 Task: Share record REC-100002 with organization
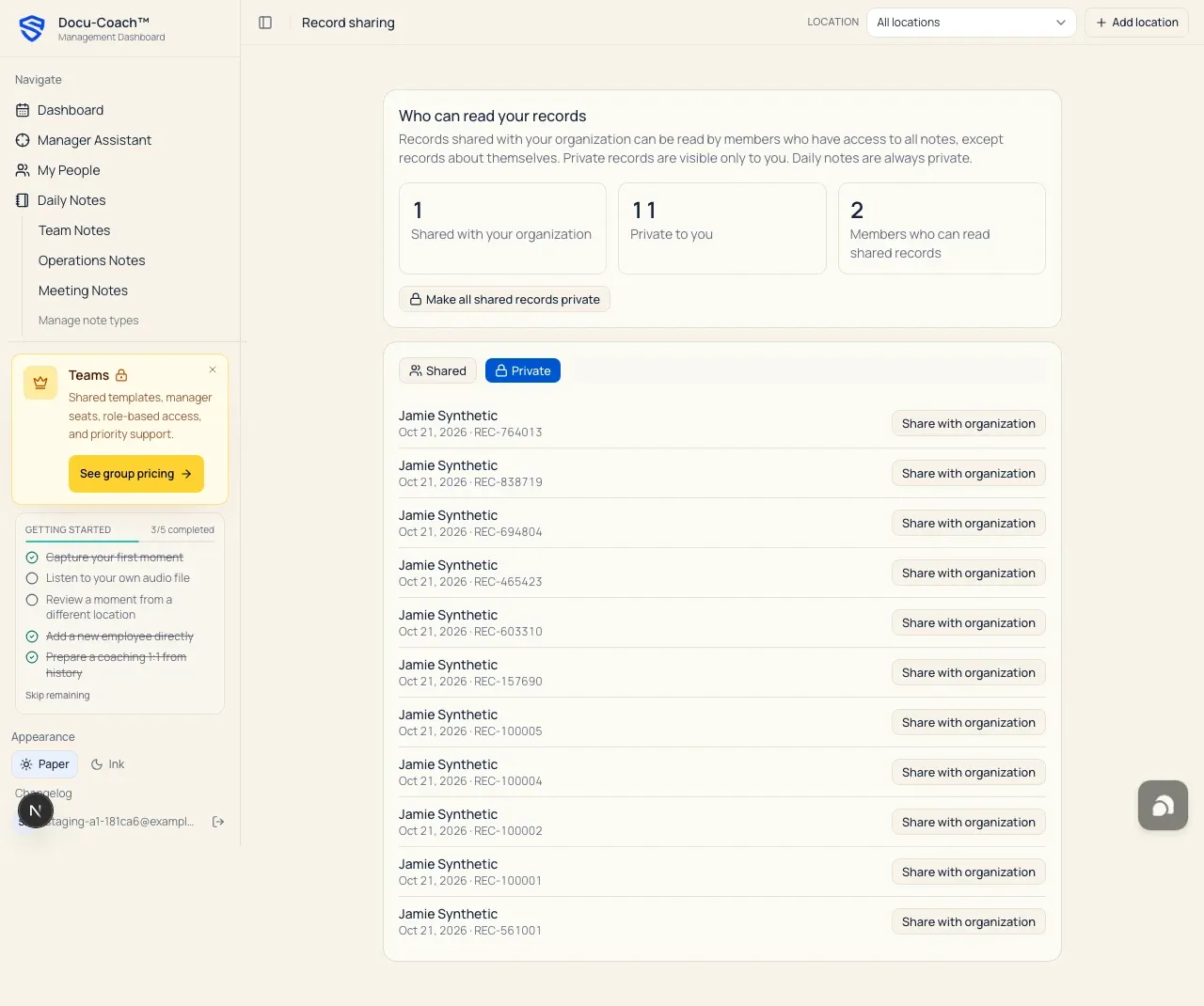[x=968, y=823]
